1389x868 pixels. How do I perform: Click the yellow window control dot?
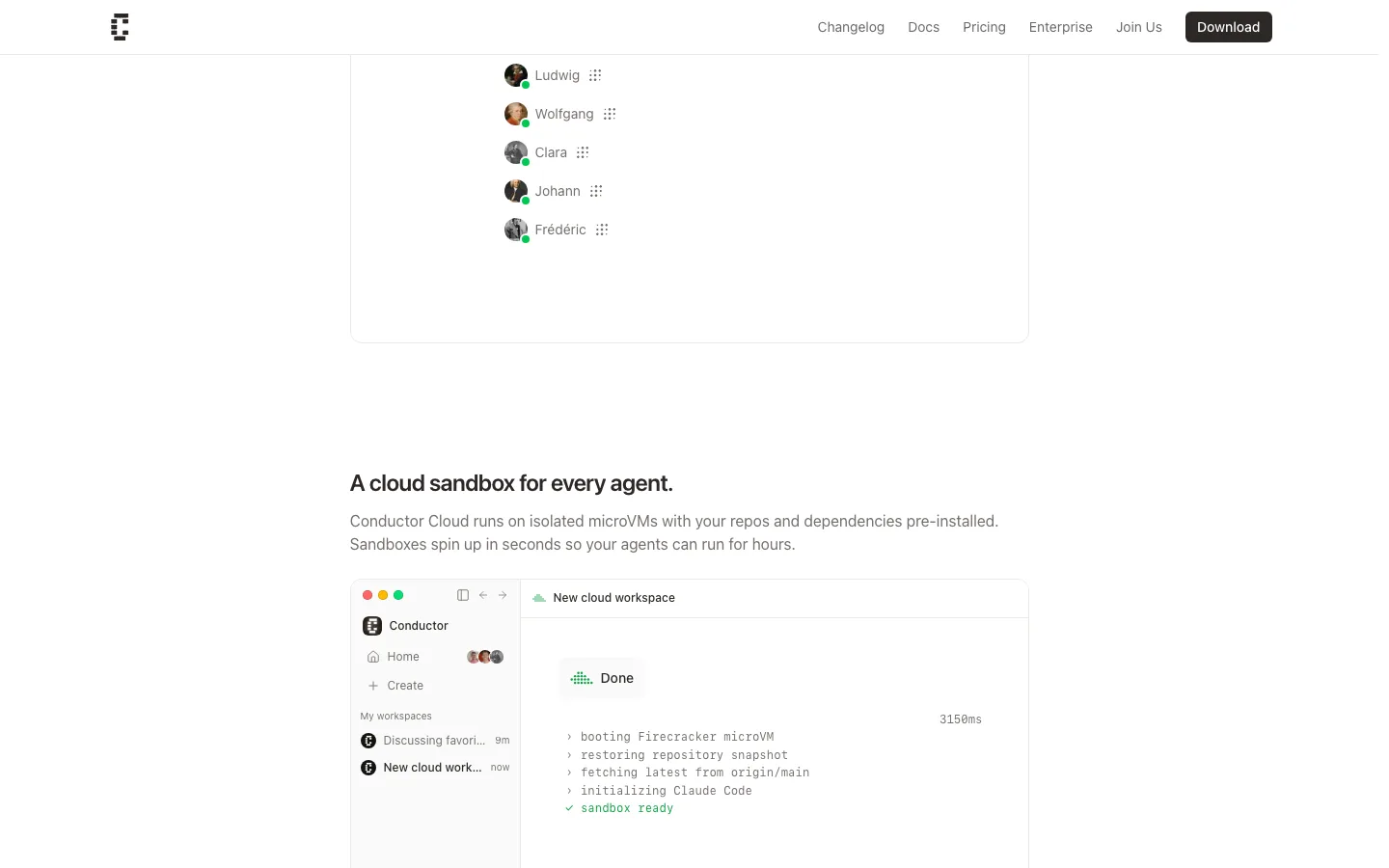[x=383, y=595]
